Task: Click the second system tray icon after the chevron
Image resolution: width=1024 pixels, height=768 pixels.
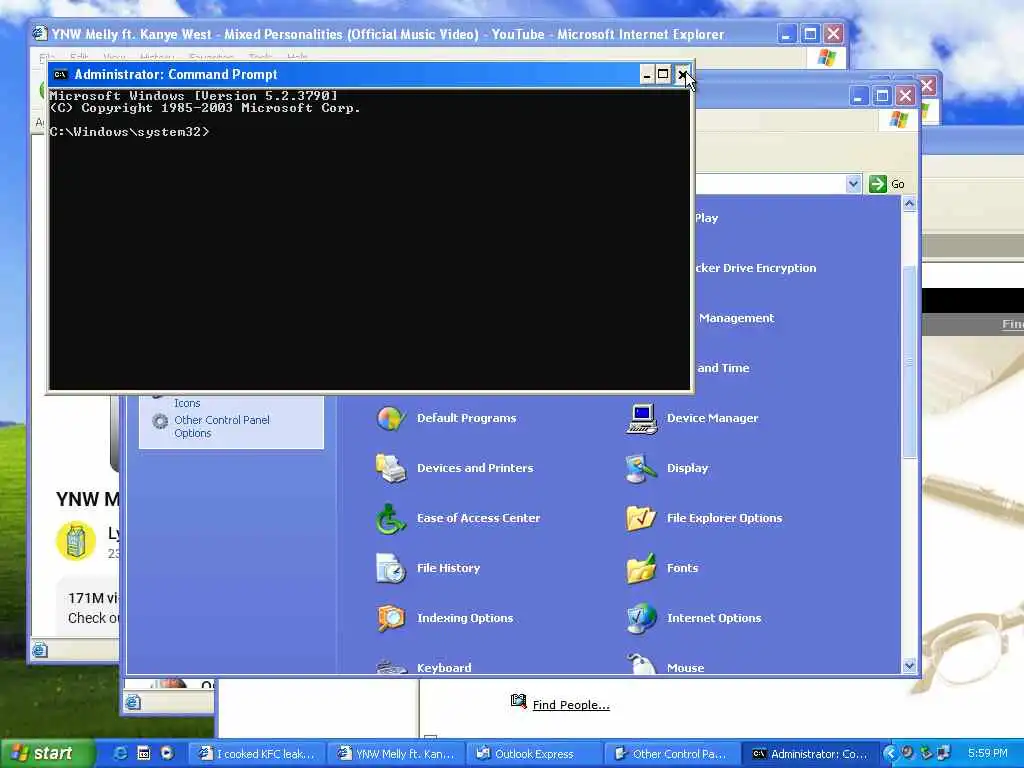Action: pos(925,753)
